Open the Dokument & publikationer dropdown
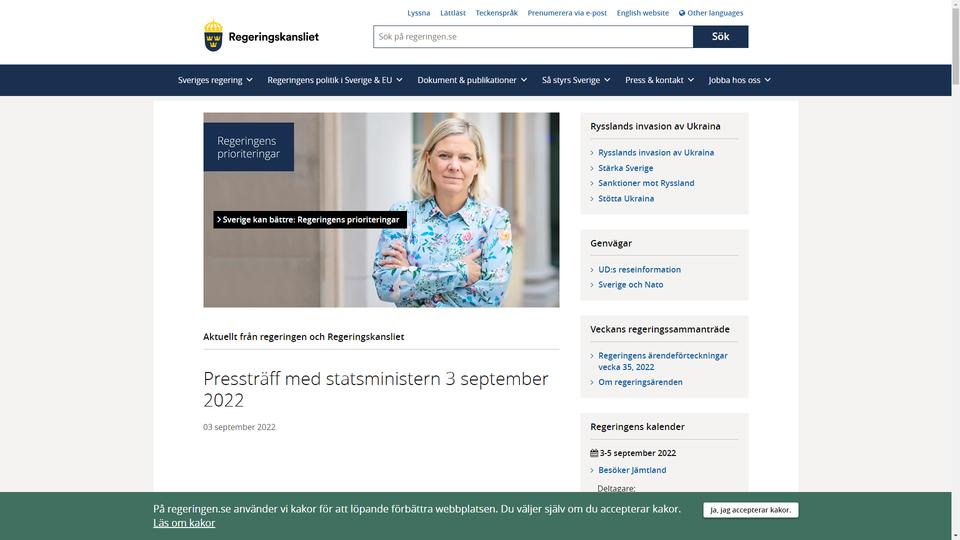Image resolution: width=960 pixels, height=540 pixels. (x=472, y=80)
